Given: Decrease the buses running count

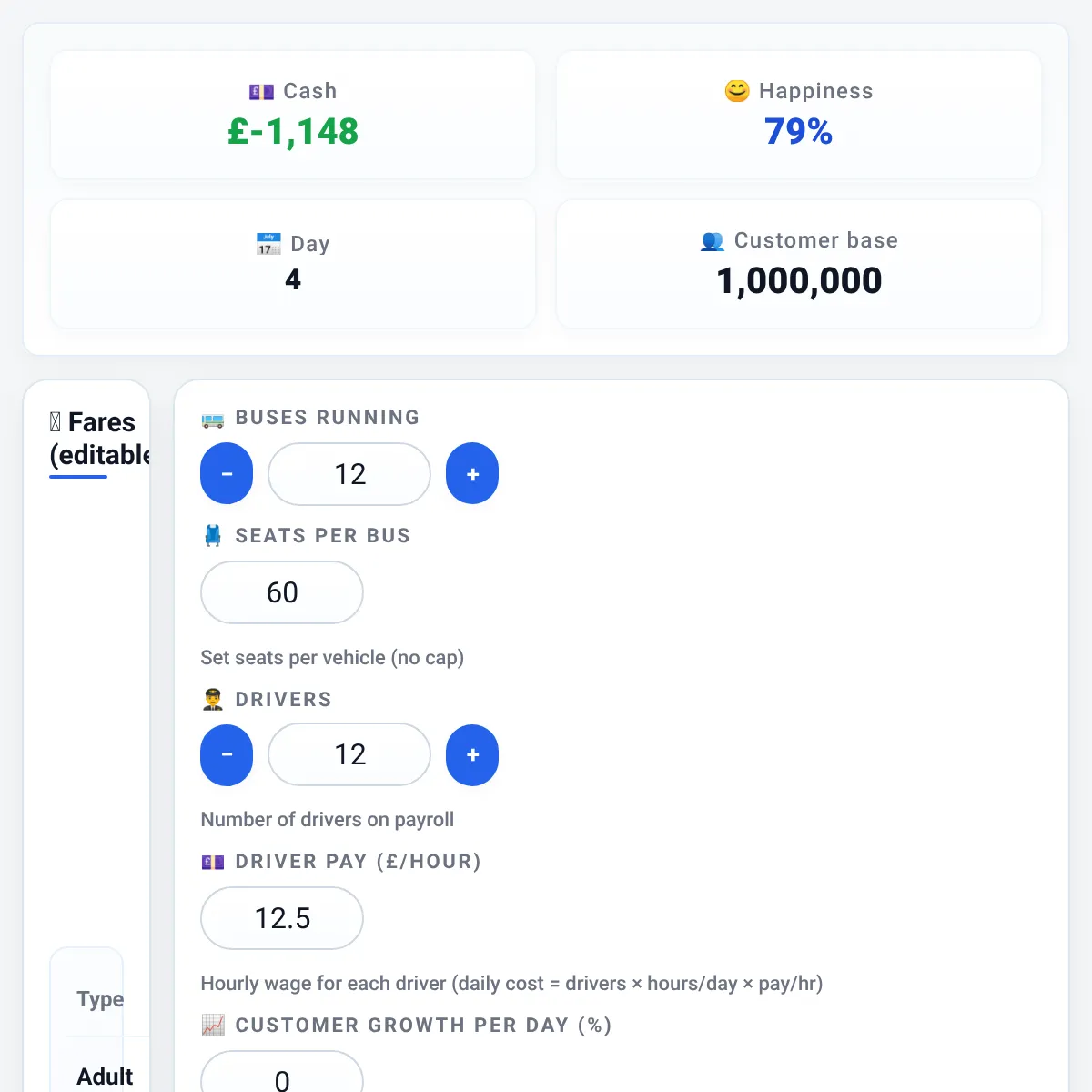Looking at the screenshot, I should 227,473.
